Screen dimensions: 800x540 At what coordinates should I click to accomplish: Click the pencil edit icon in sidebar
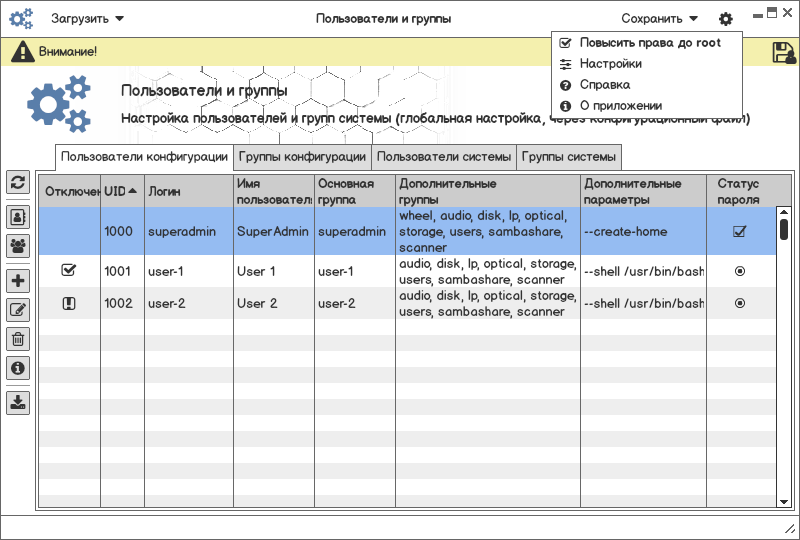coord(18,310)
